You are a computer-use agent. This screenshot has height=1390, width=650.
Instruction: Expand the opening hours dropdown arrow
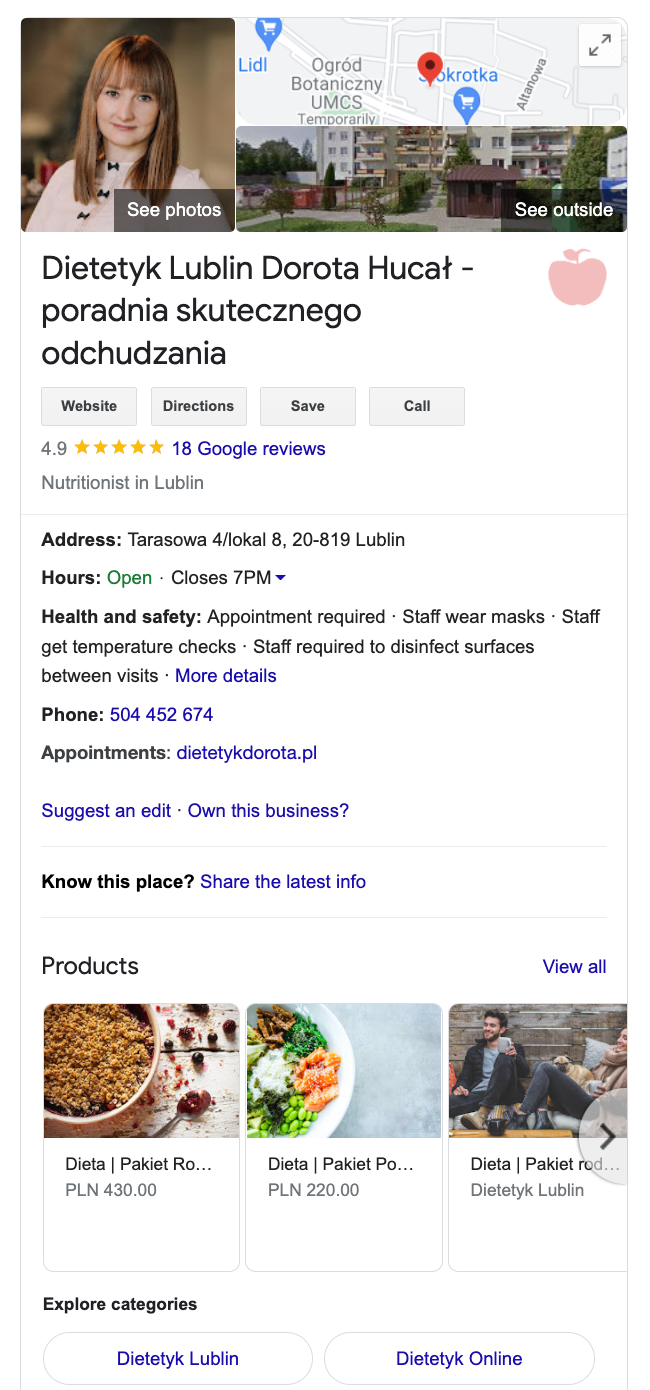click(x=281, y=578)
